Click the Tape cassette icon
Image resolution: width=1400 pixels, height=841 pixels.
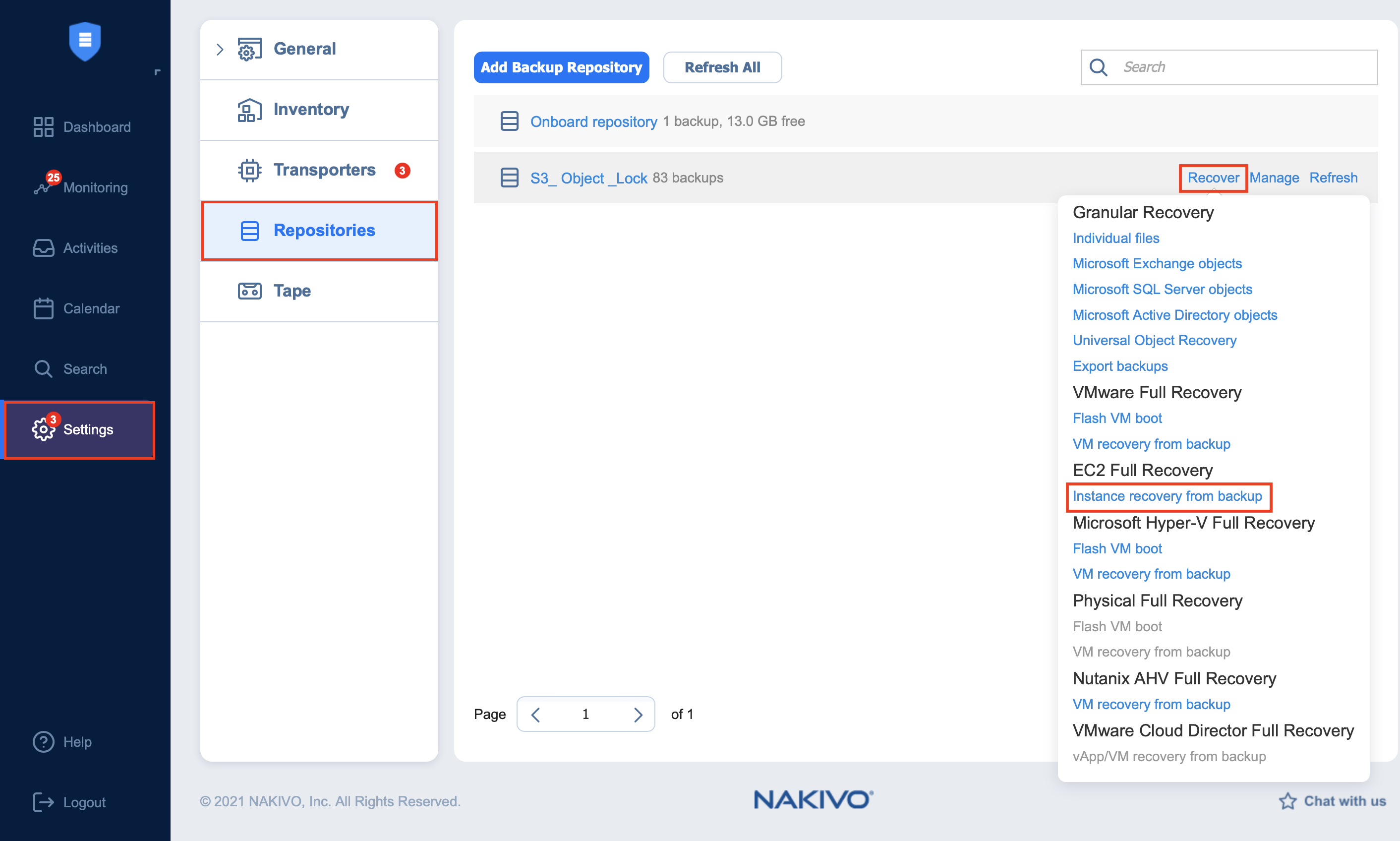pyautogui.click(x=249, y=291)
